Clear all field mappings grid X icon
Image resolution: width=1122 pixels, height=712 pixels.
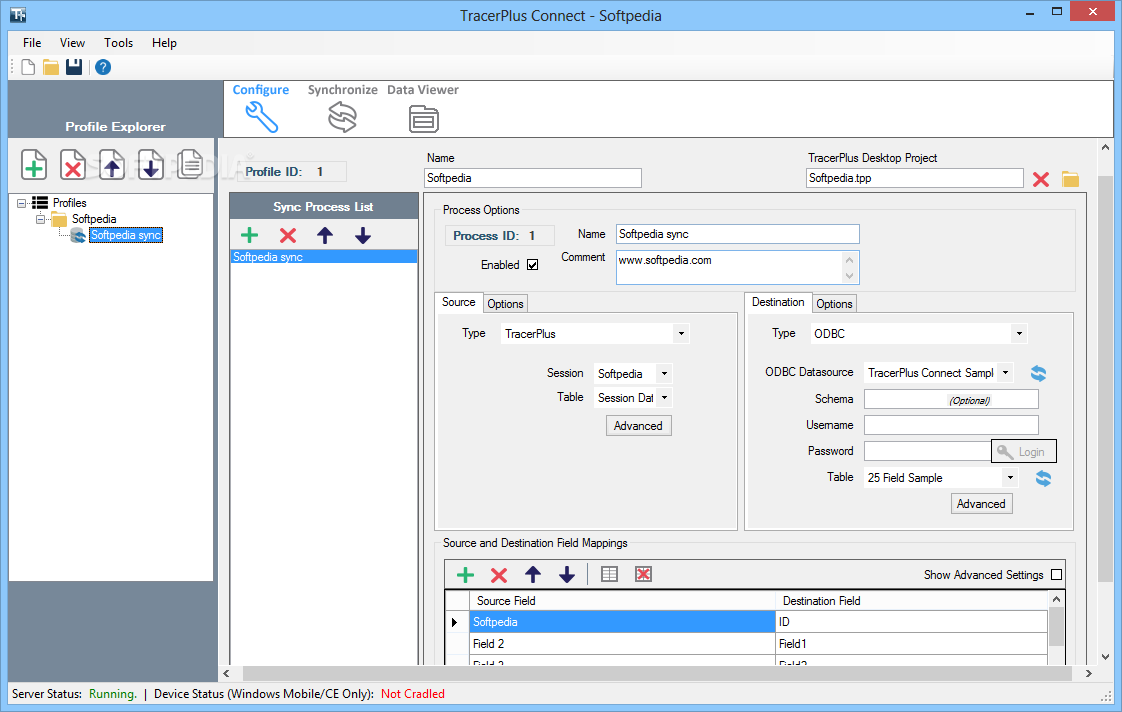pyautogui.click(x=643, y=574)
